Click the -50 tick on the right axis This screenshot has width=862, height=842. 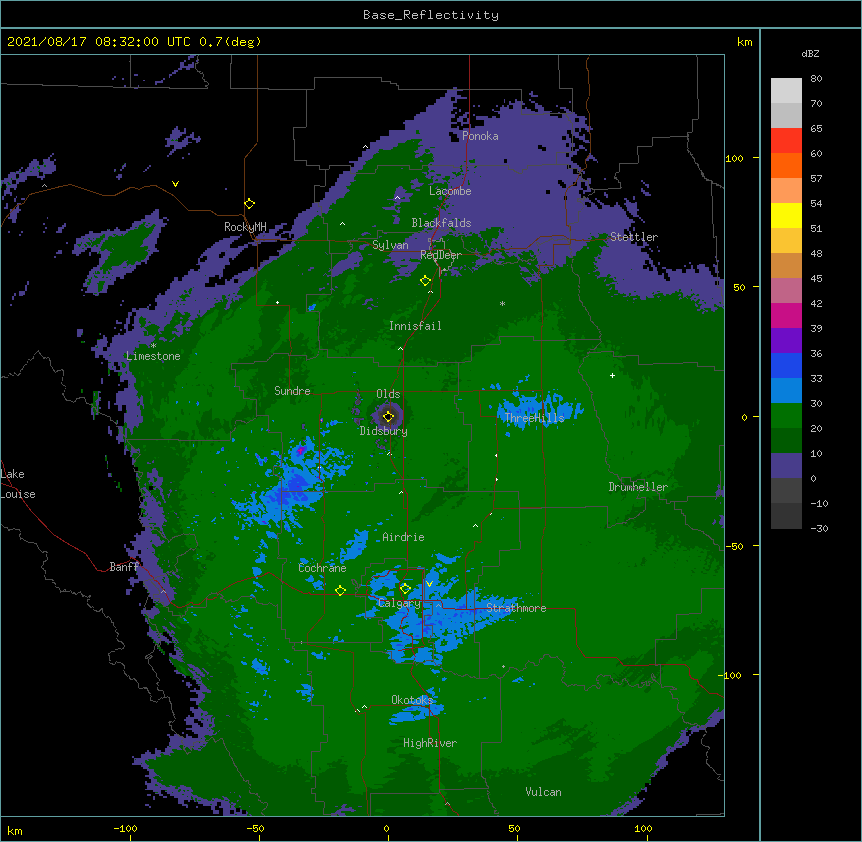tap(734, 546)
